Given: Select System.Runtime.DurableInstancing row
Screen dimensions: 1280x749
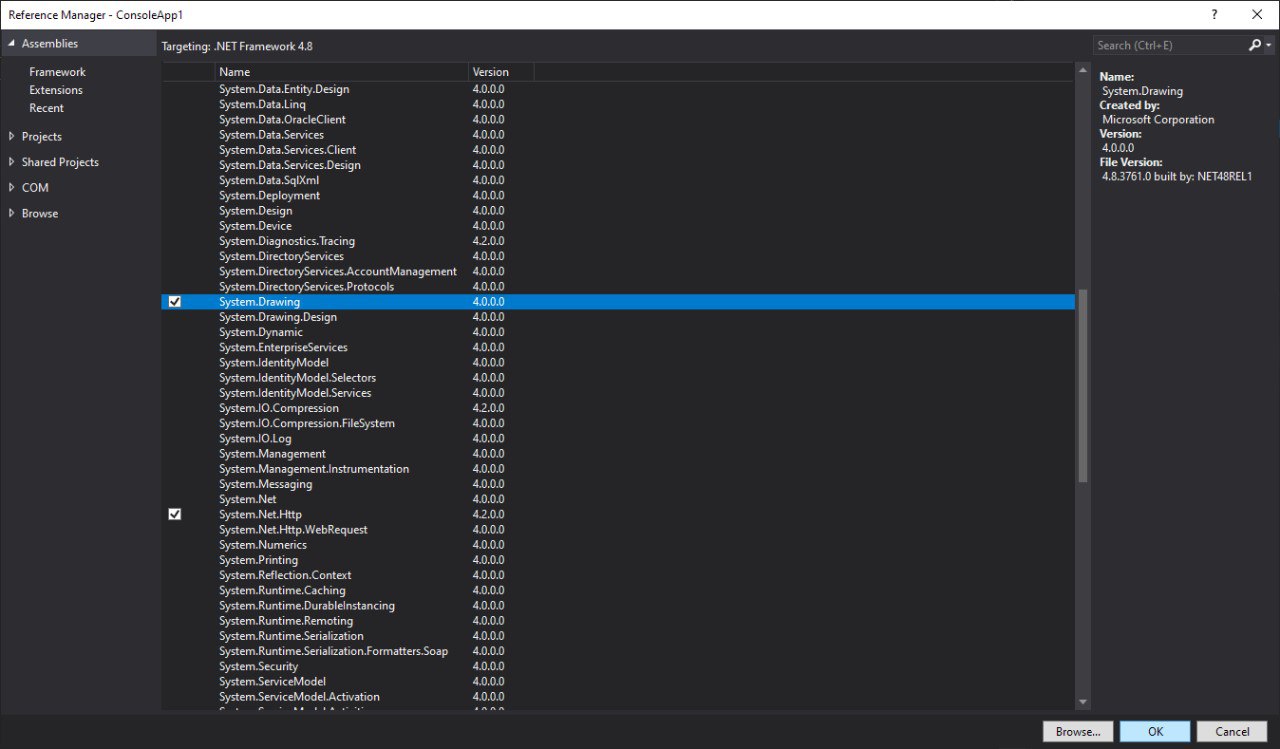Looking at the screenshot, I should pos(618,605).
